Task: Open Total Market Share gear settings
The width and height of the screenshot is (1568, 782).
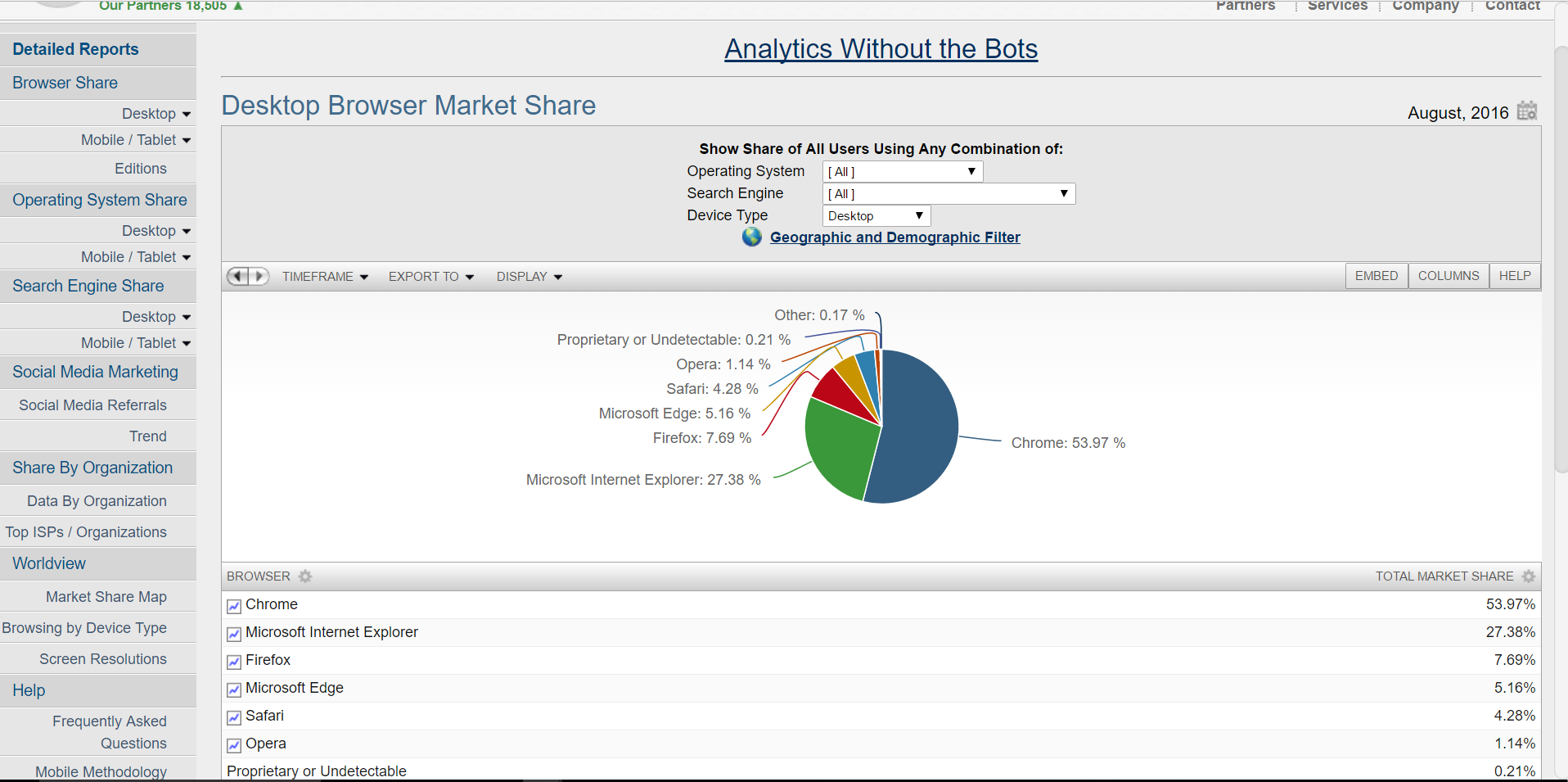Action: [x=1528, y=576]
